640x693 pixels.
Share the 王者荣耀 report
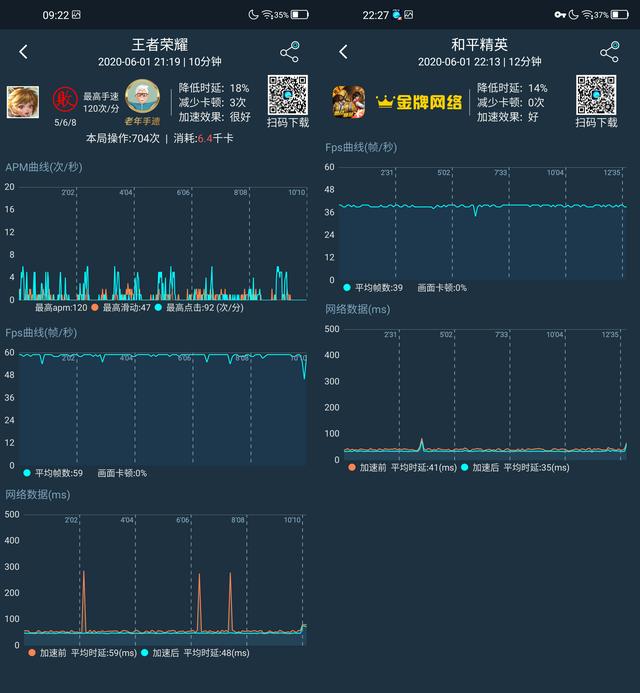click(290, 52)
